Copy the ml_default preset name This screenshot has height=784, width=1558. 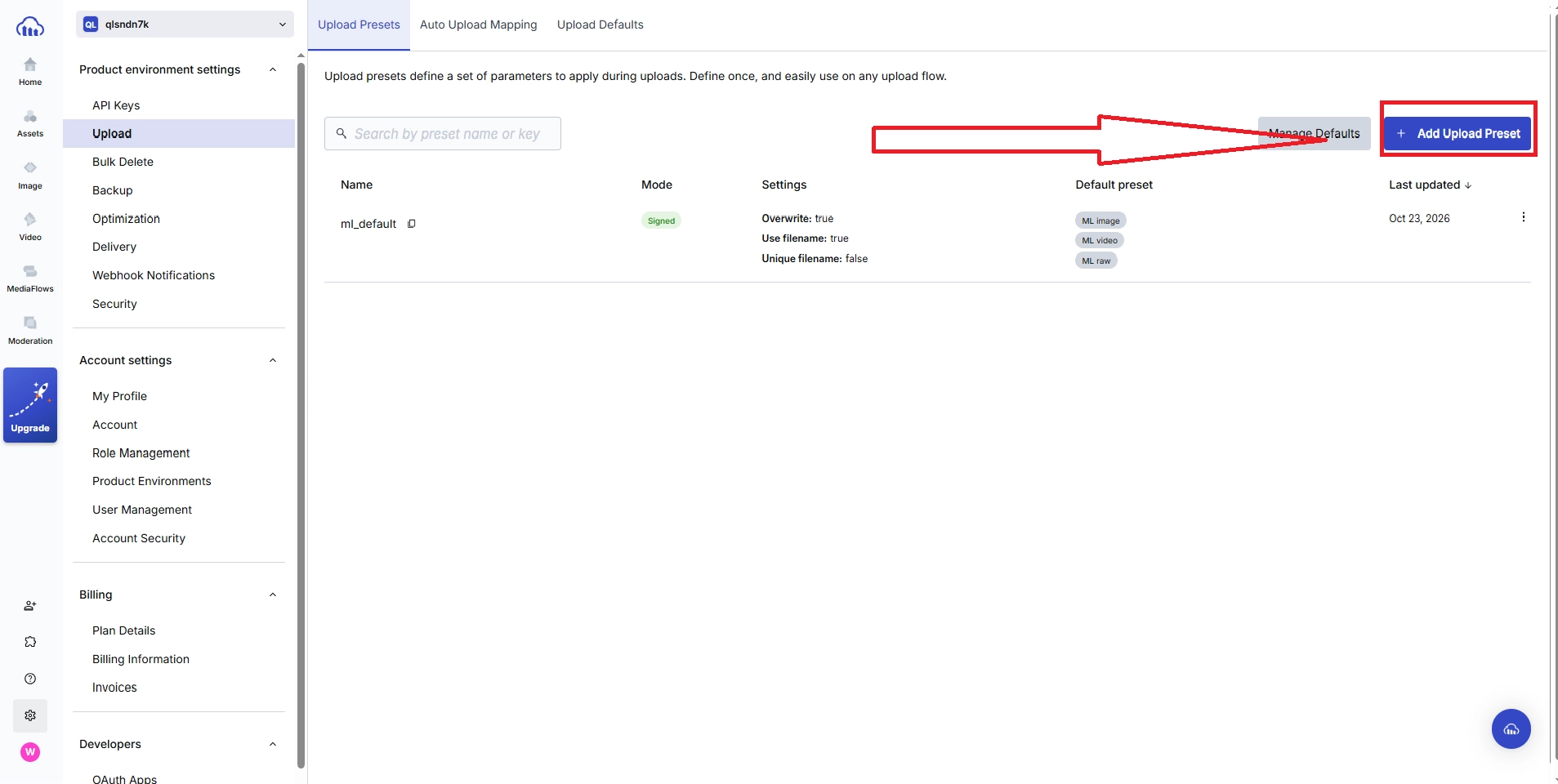tap(412, 224)
